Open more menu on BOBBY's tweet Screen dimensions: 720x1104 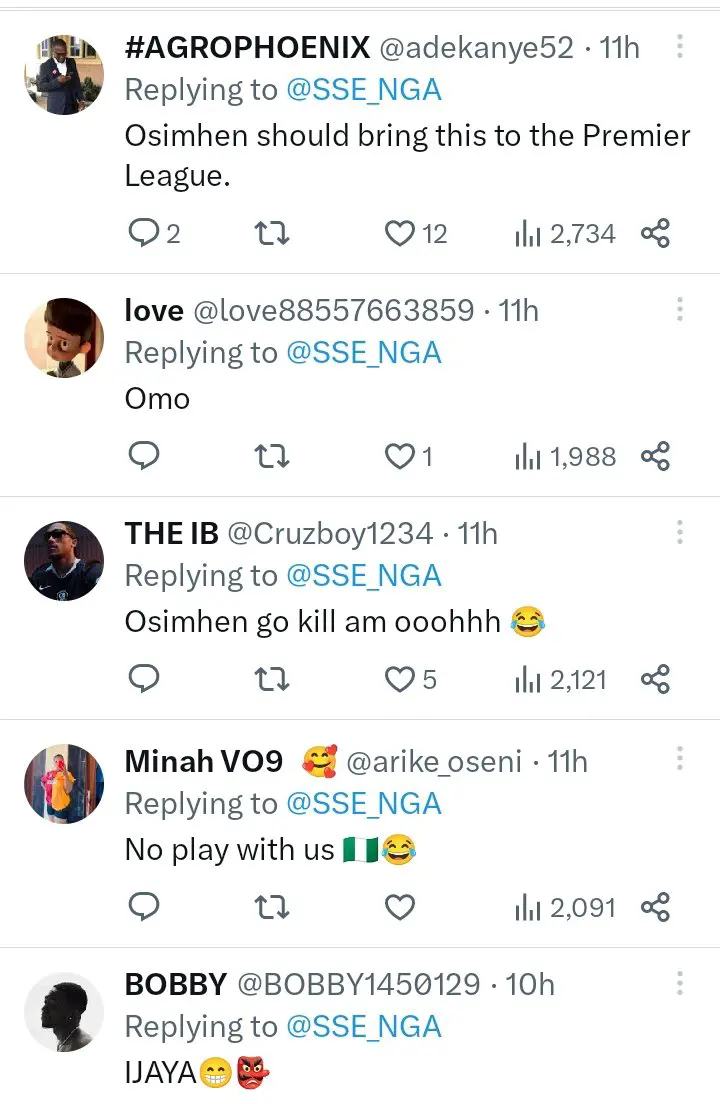coord(679,983)
